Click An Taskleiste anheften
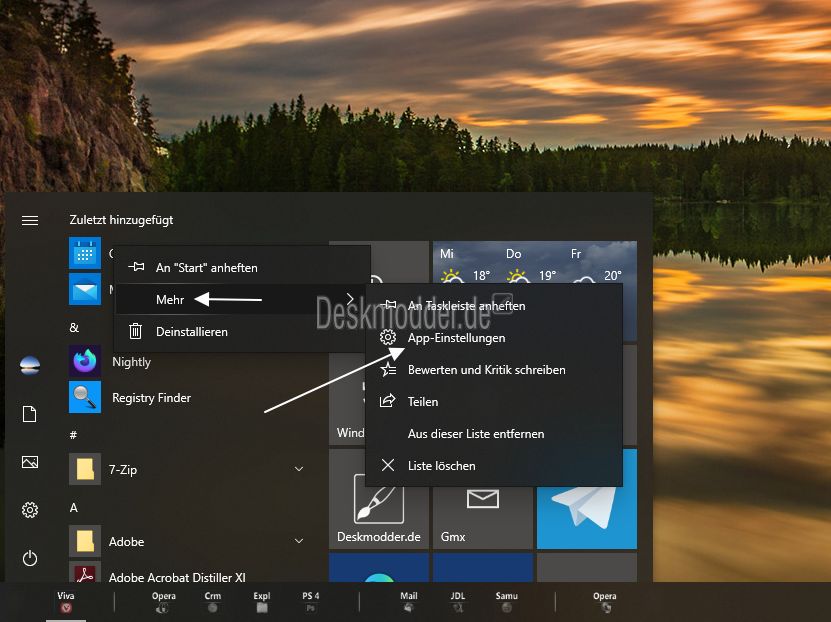The width and height of the screenshot is (831, 622). [x=466, y=306]
